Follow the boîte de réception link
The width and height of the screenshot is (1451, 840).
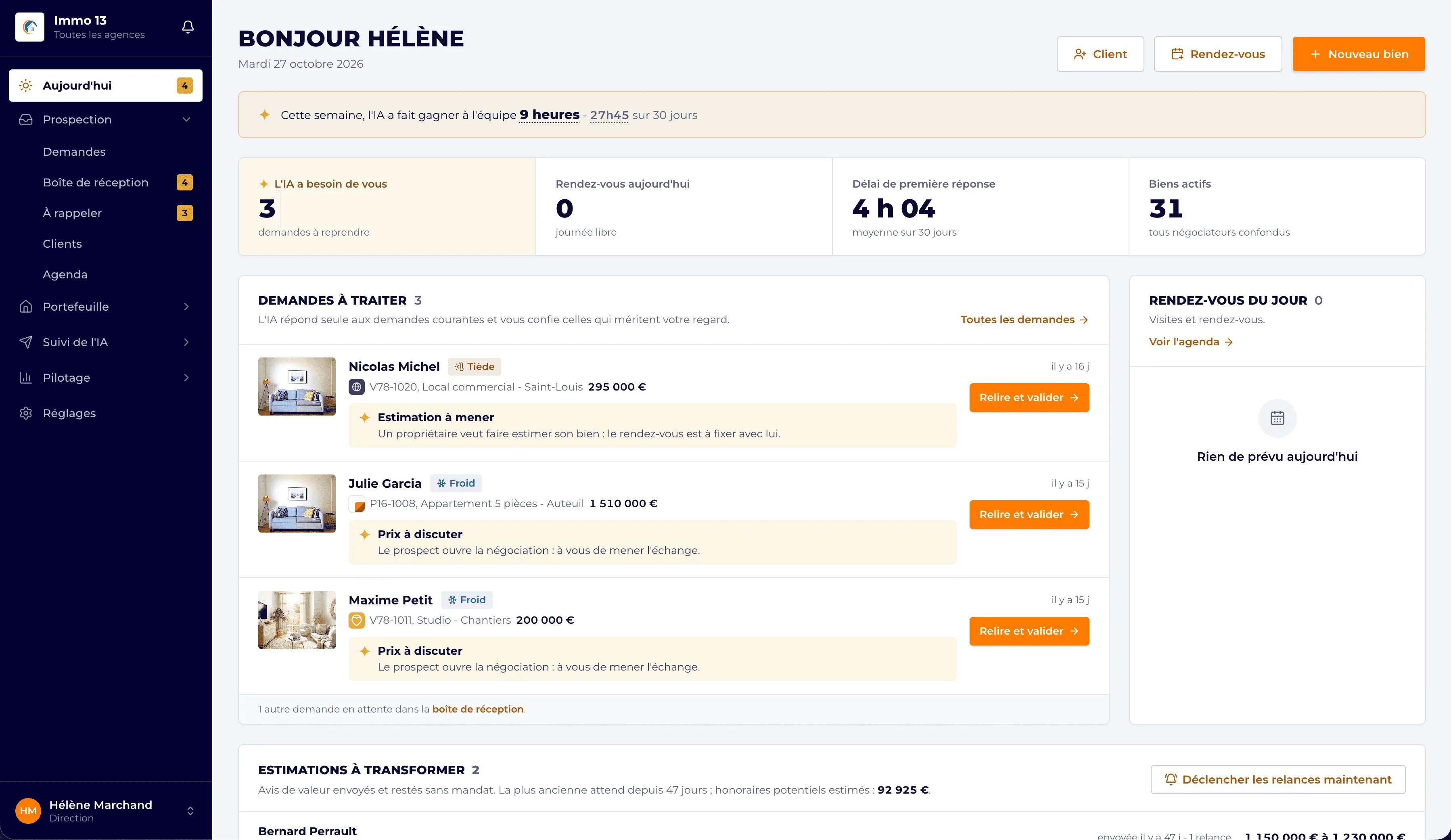click(x=477, y=709)
